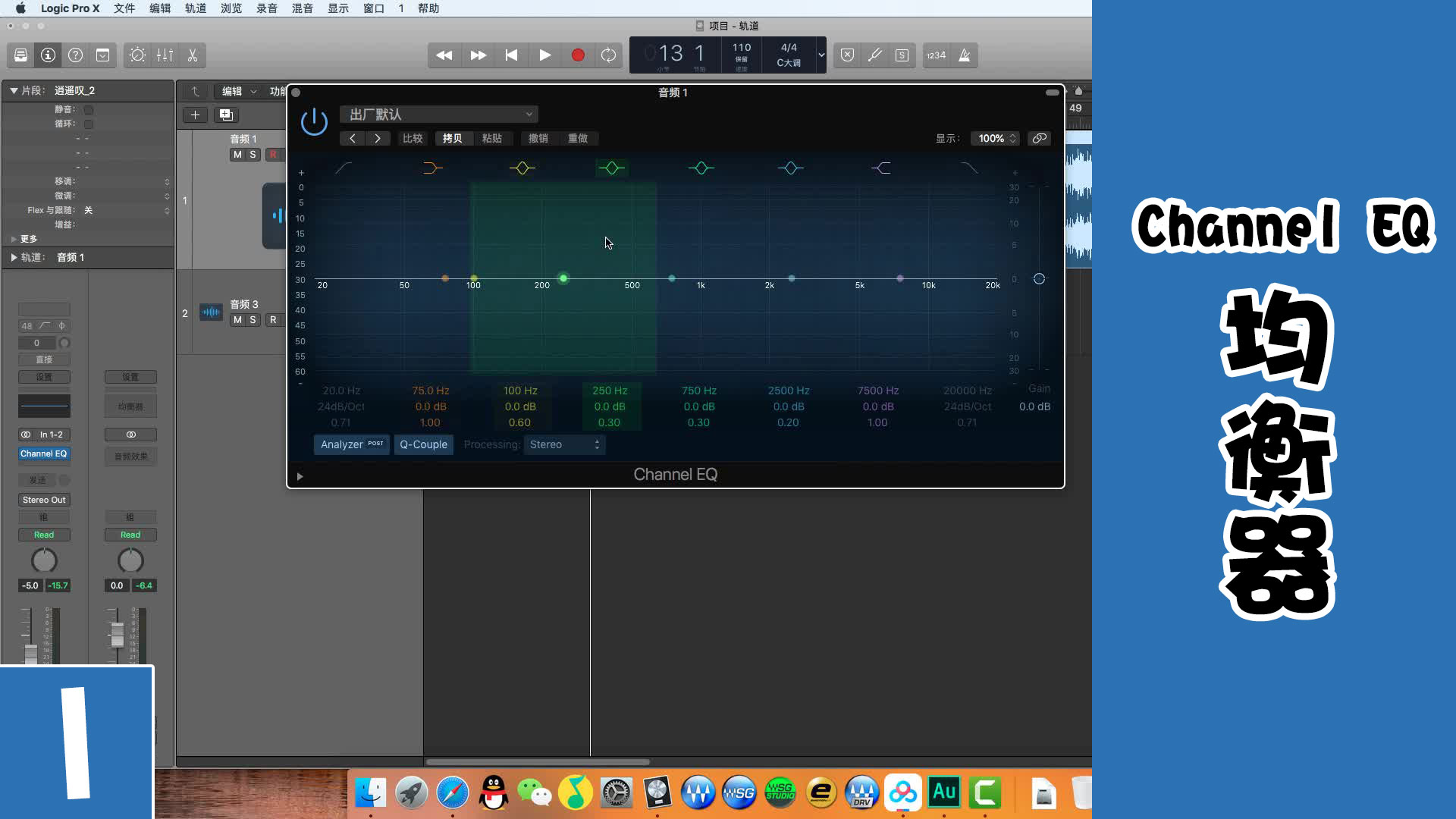Expand the 轨道 音频 1 inspector

14,257
